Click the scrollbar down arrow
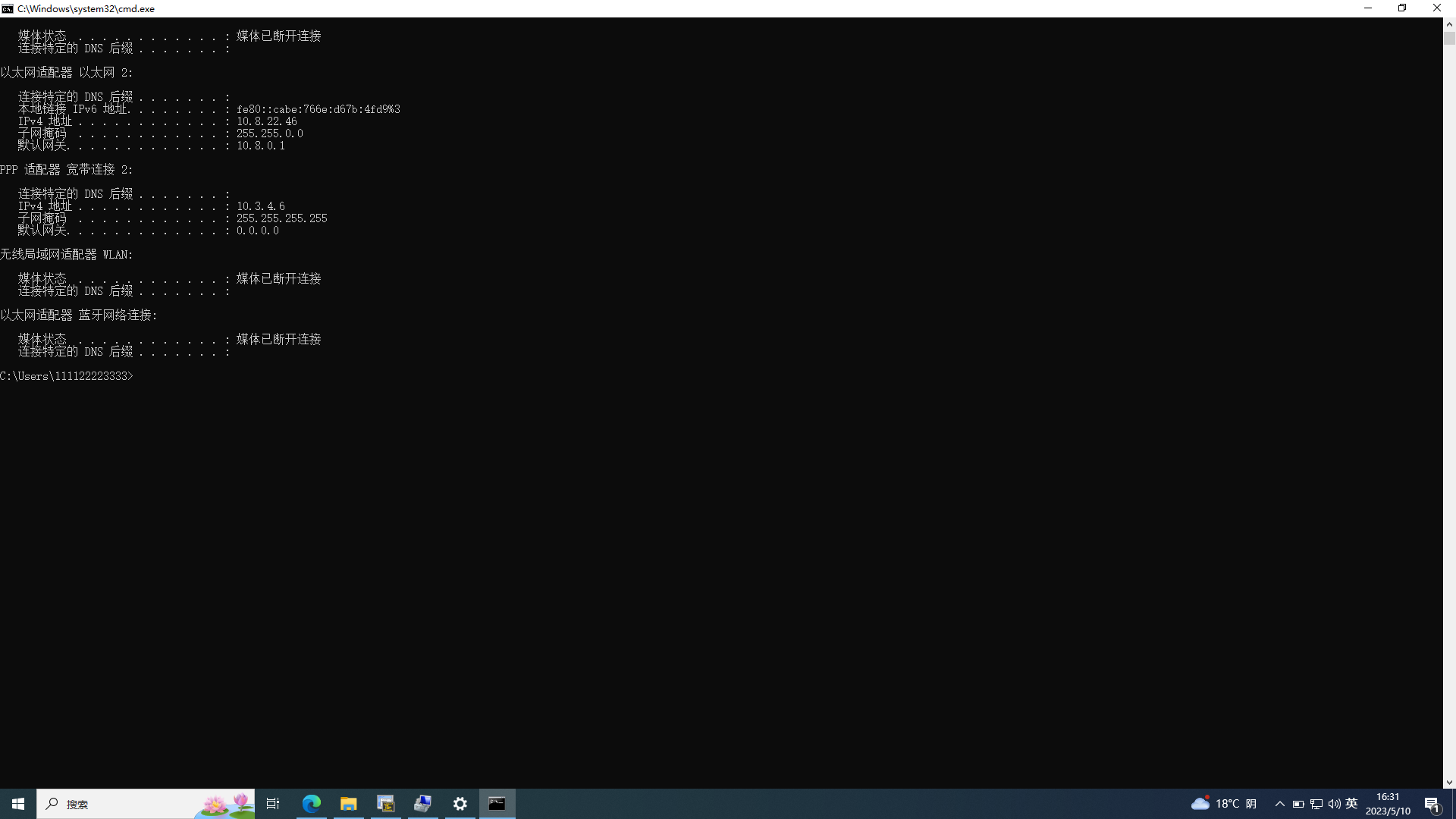This screenshot has width=1456, height=819. pyautogui.click(x=1449, y=782)
